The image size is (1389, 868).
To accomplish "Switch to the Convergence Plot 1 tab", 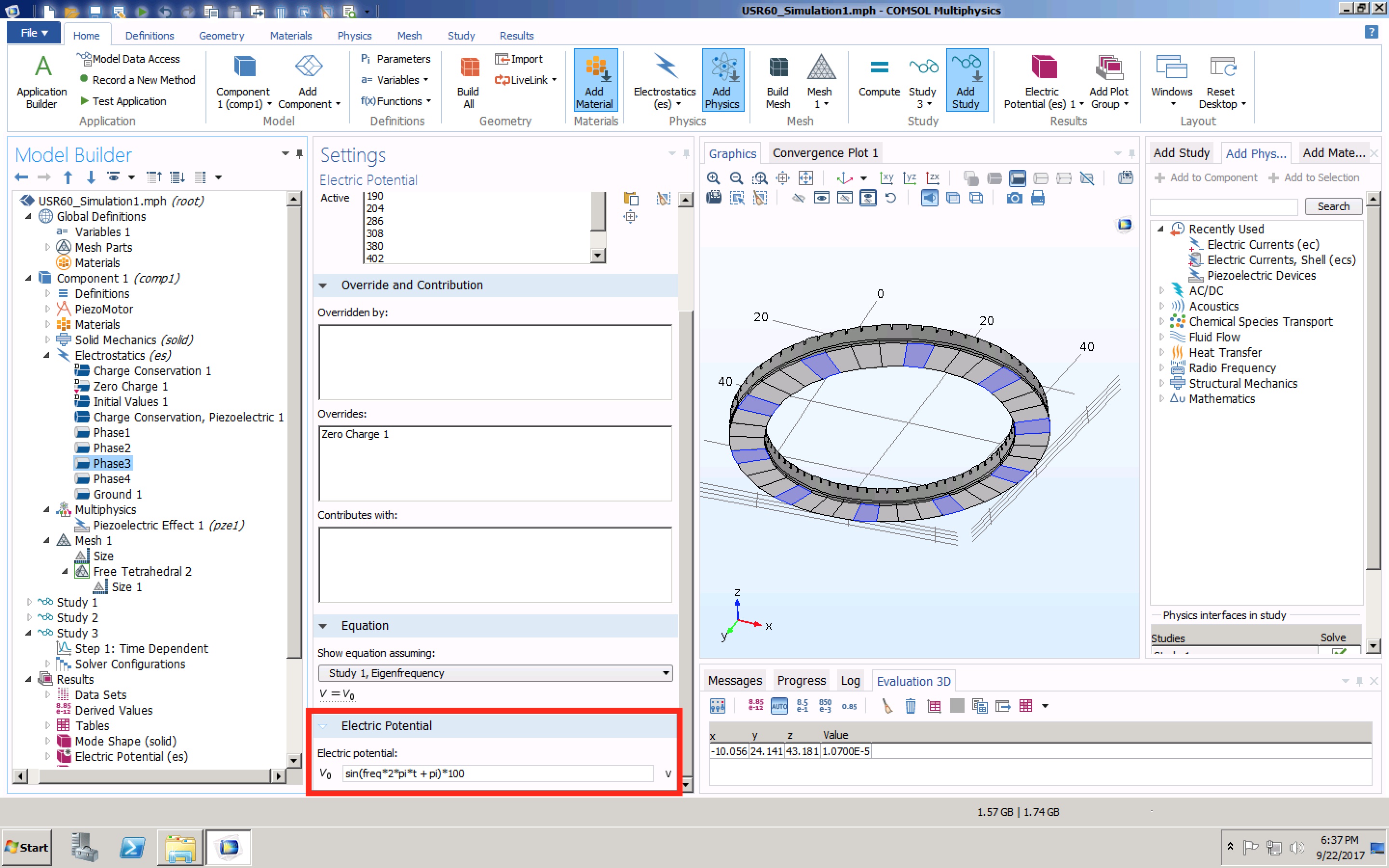I will click(x=825, y=153).
